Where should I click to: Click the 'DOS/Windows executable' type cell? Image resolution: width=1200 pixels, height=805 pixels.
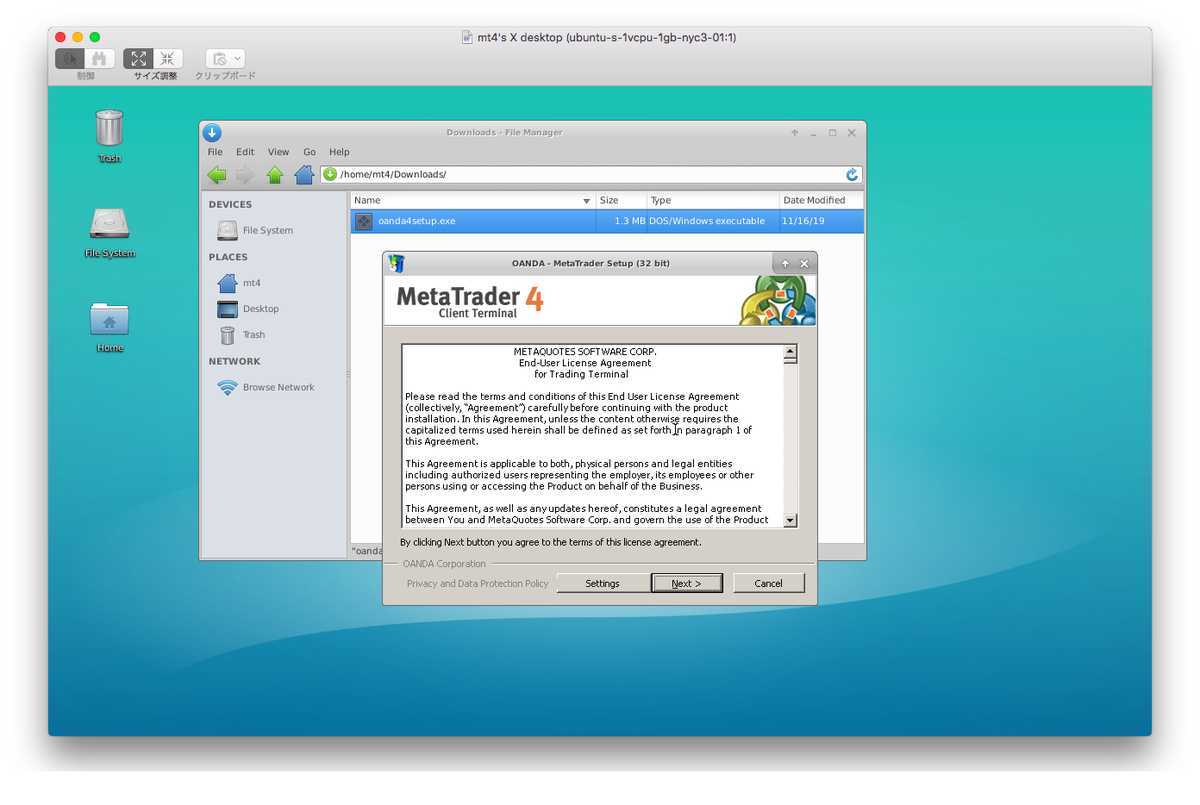(x=707, y=221)
